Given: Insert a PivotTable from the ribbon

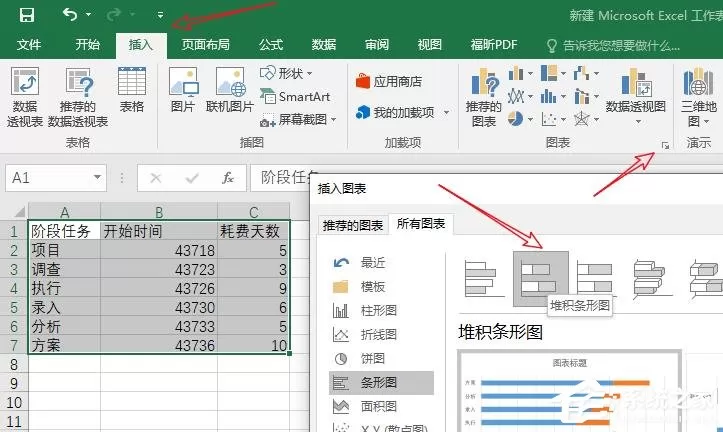Looking at the screenshot, I should pyautogui.click(x=24, y=97).
